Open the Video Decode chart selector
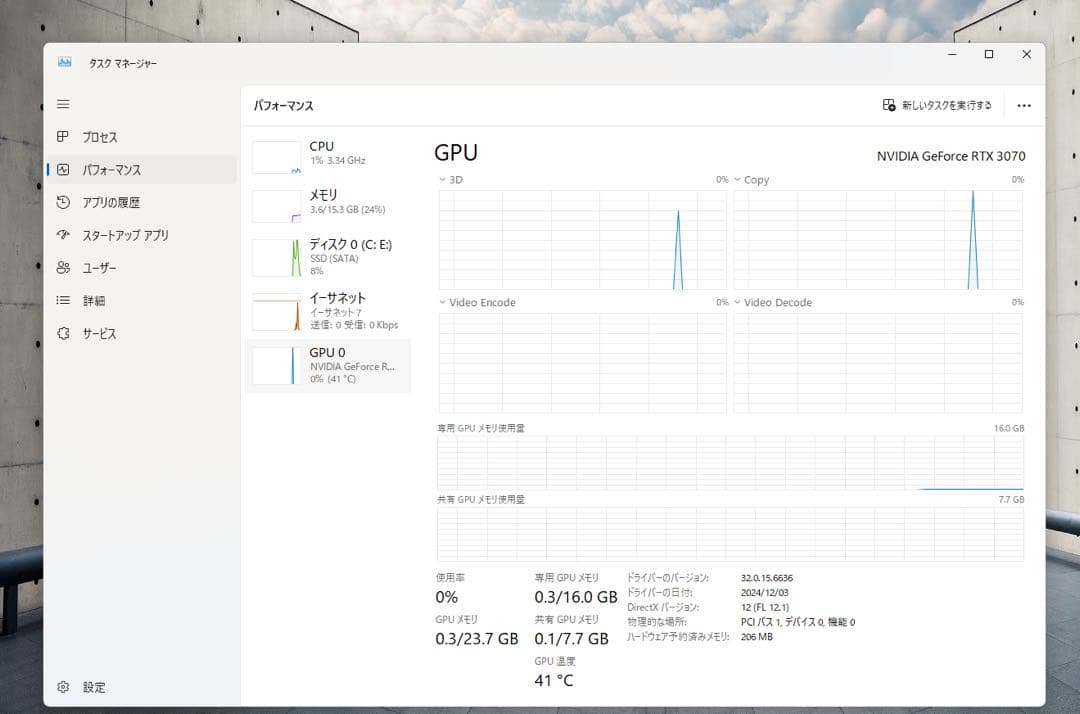The height and width of the screenshot is (714, 1080). coord(736,302)
